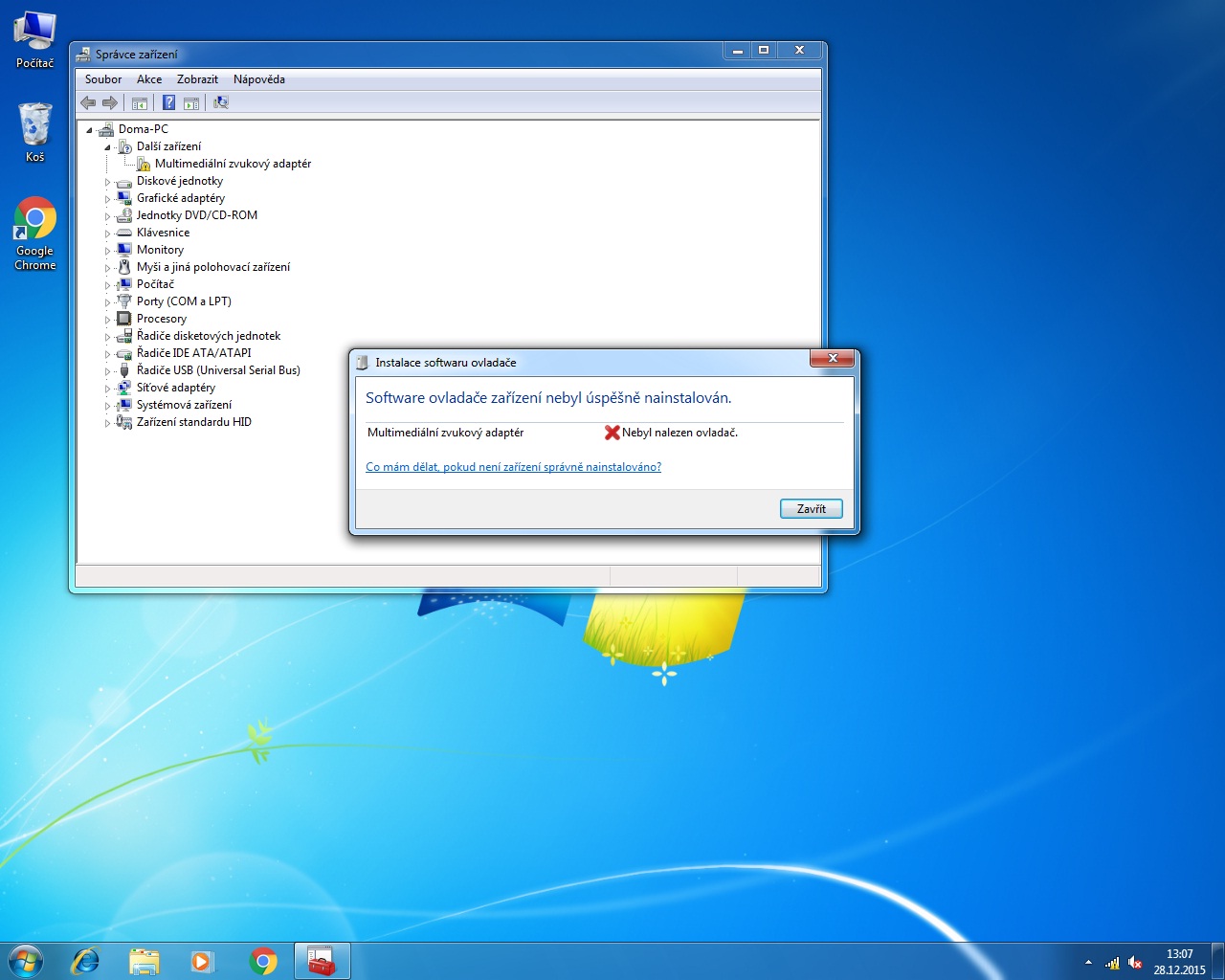
Task: Expand the Diskové jednotky node
Action: coord(107,182)
